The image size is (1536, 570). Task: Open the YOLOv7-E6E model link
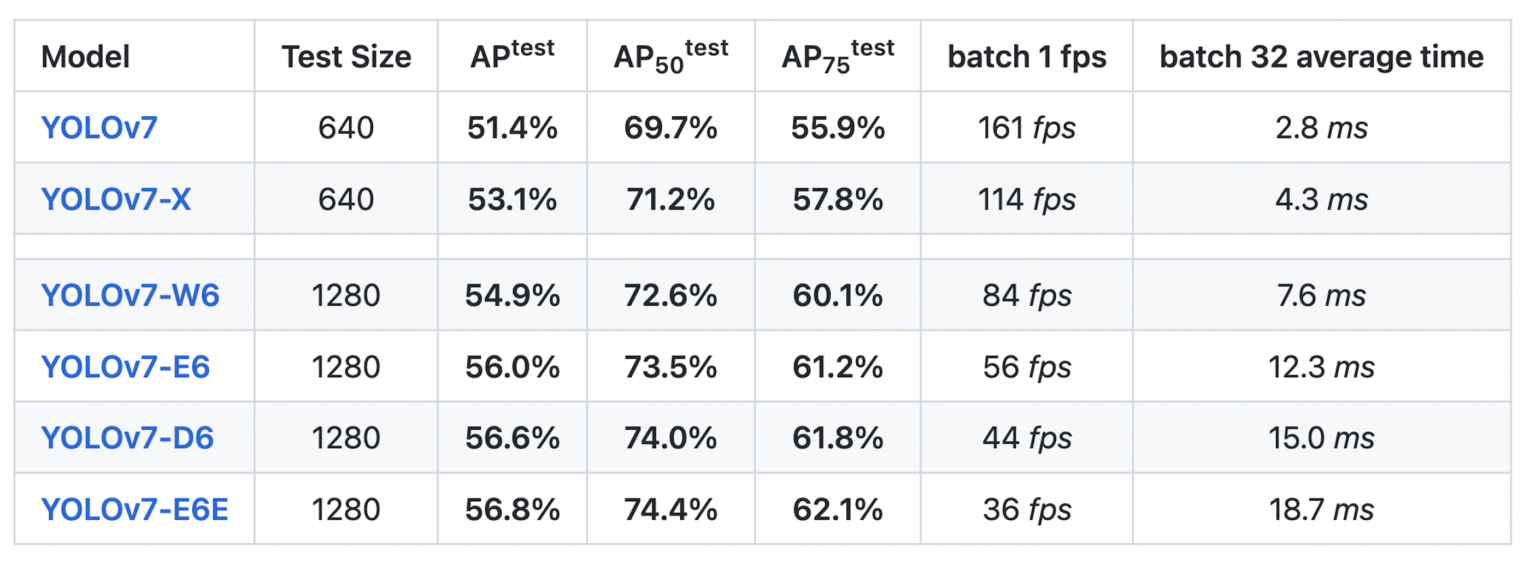(x=134, y=510)
